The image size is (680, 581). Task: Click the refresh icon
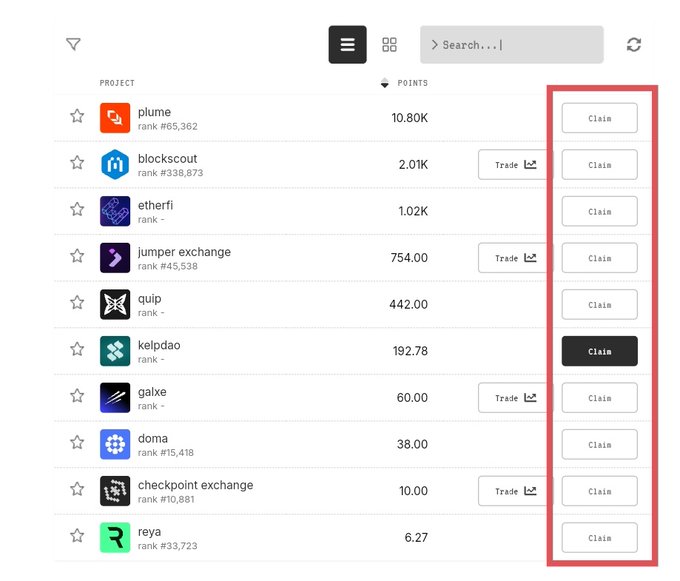click(x=634, y=45)
